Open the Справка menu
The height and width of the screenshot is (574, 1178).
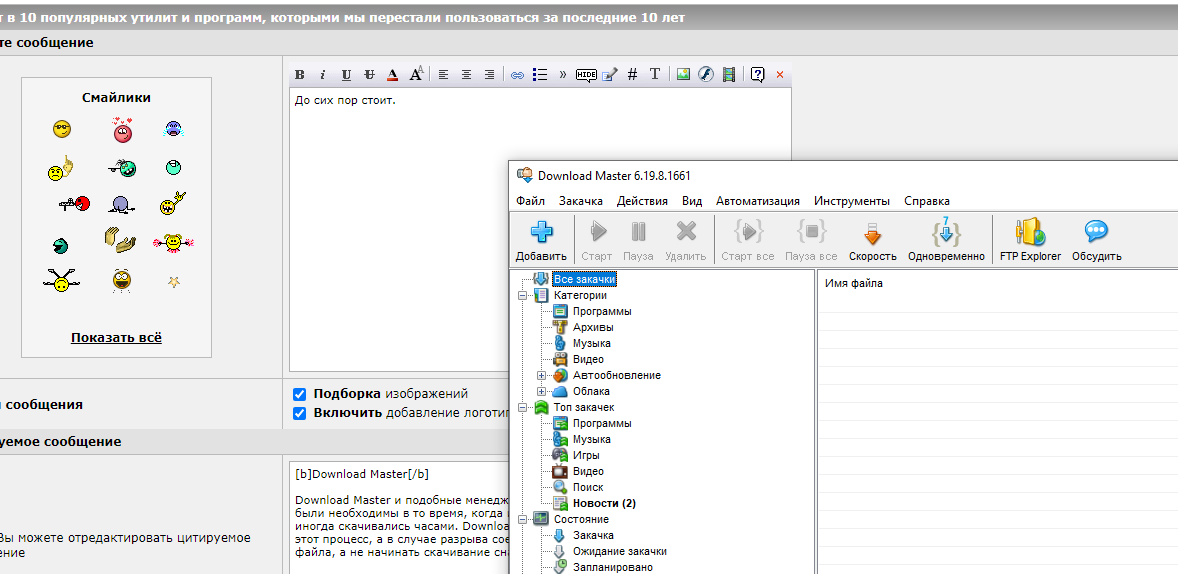pos(926,201)
